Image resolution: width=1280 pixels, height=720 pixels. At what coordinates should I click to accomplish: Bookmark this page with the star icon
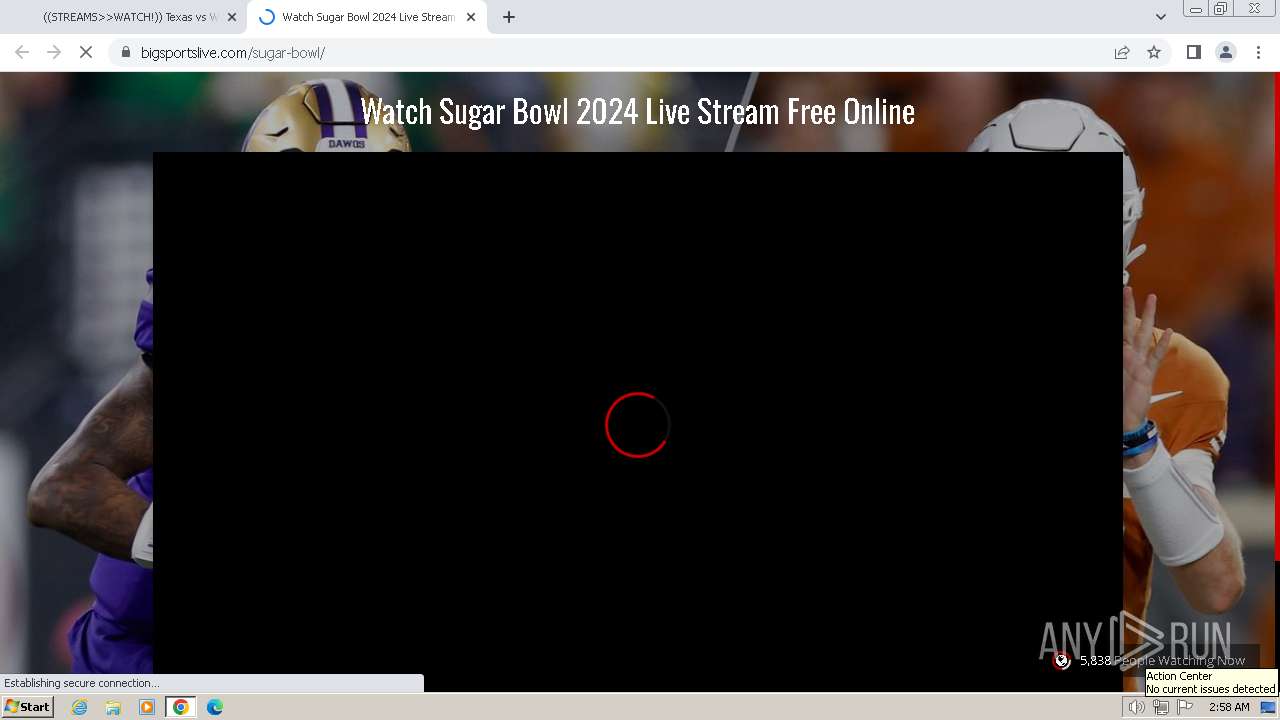1154,52
